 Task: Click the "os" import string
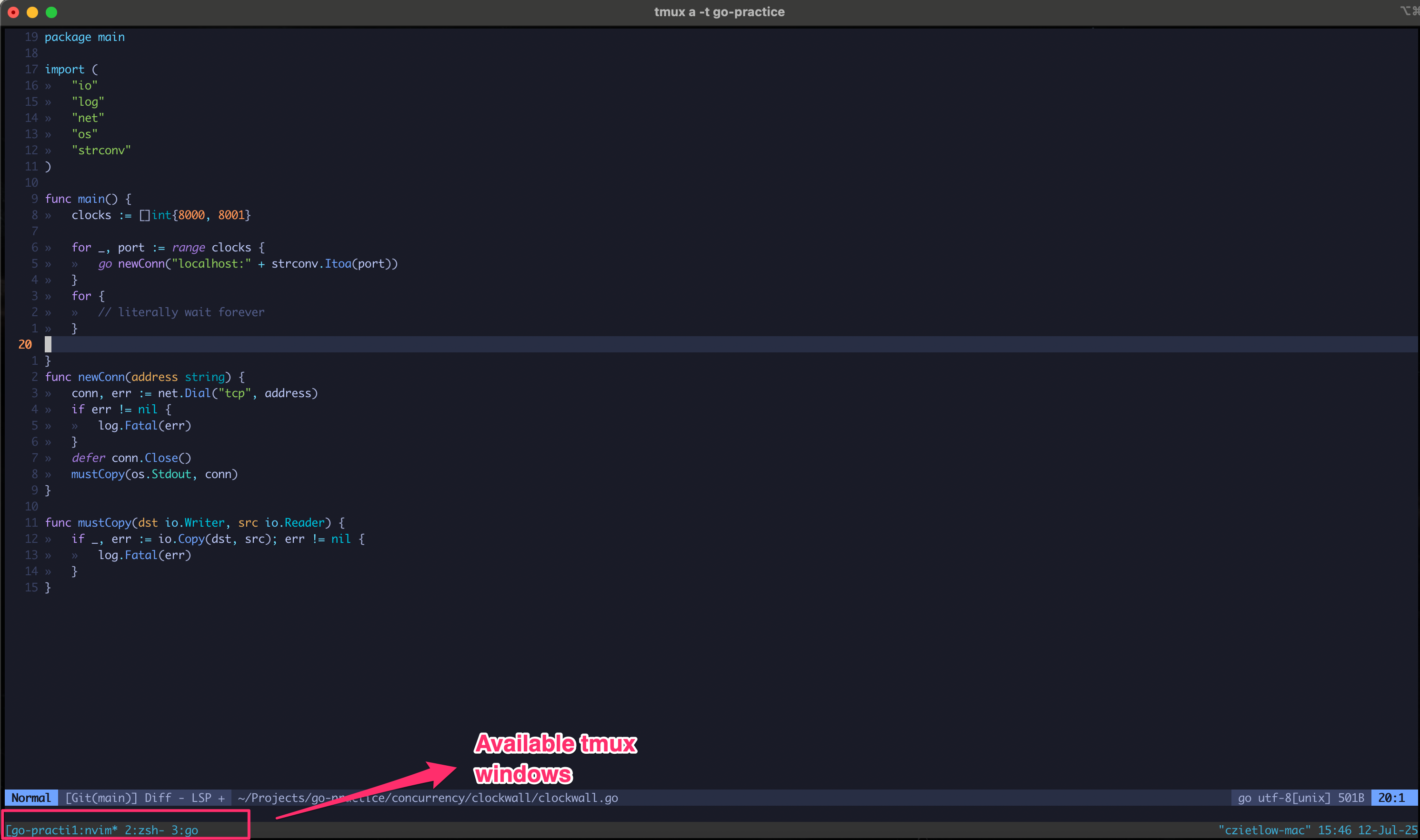pyautogui.click(x=84, y=134)
